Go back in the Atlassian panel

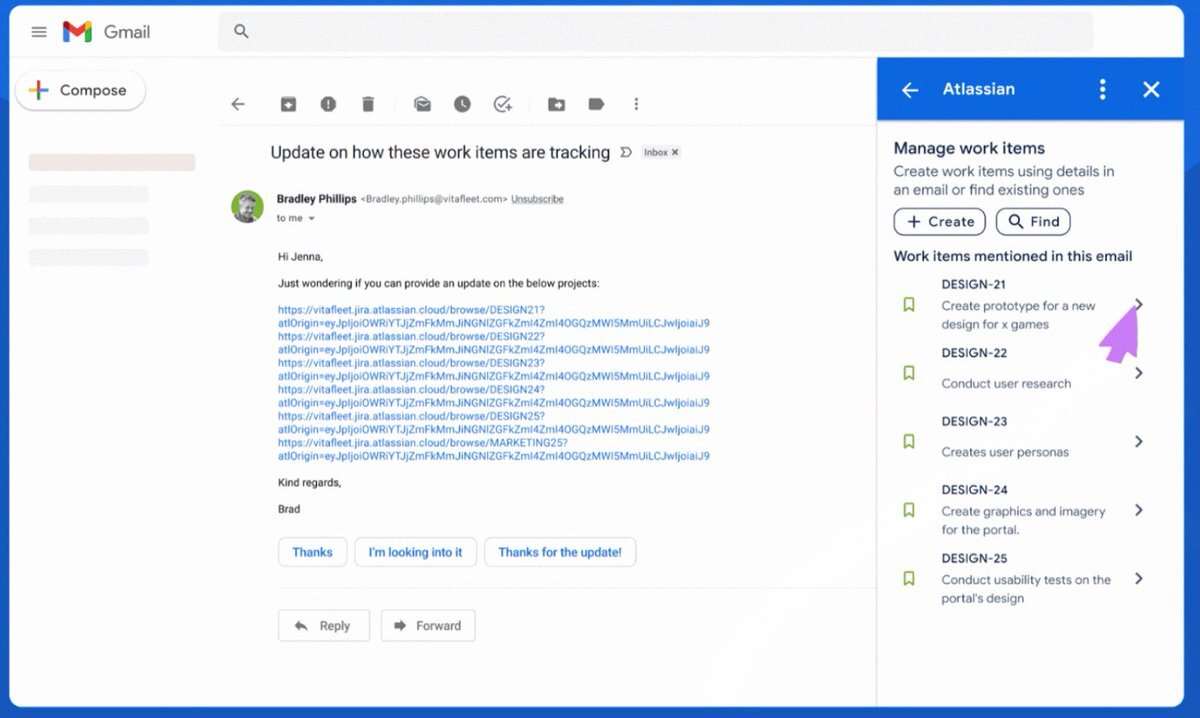click(910, 90)
